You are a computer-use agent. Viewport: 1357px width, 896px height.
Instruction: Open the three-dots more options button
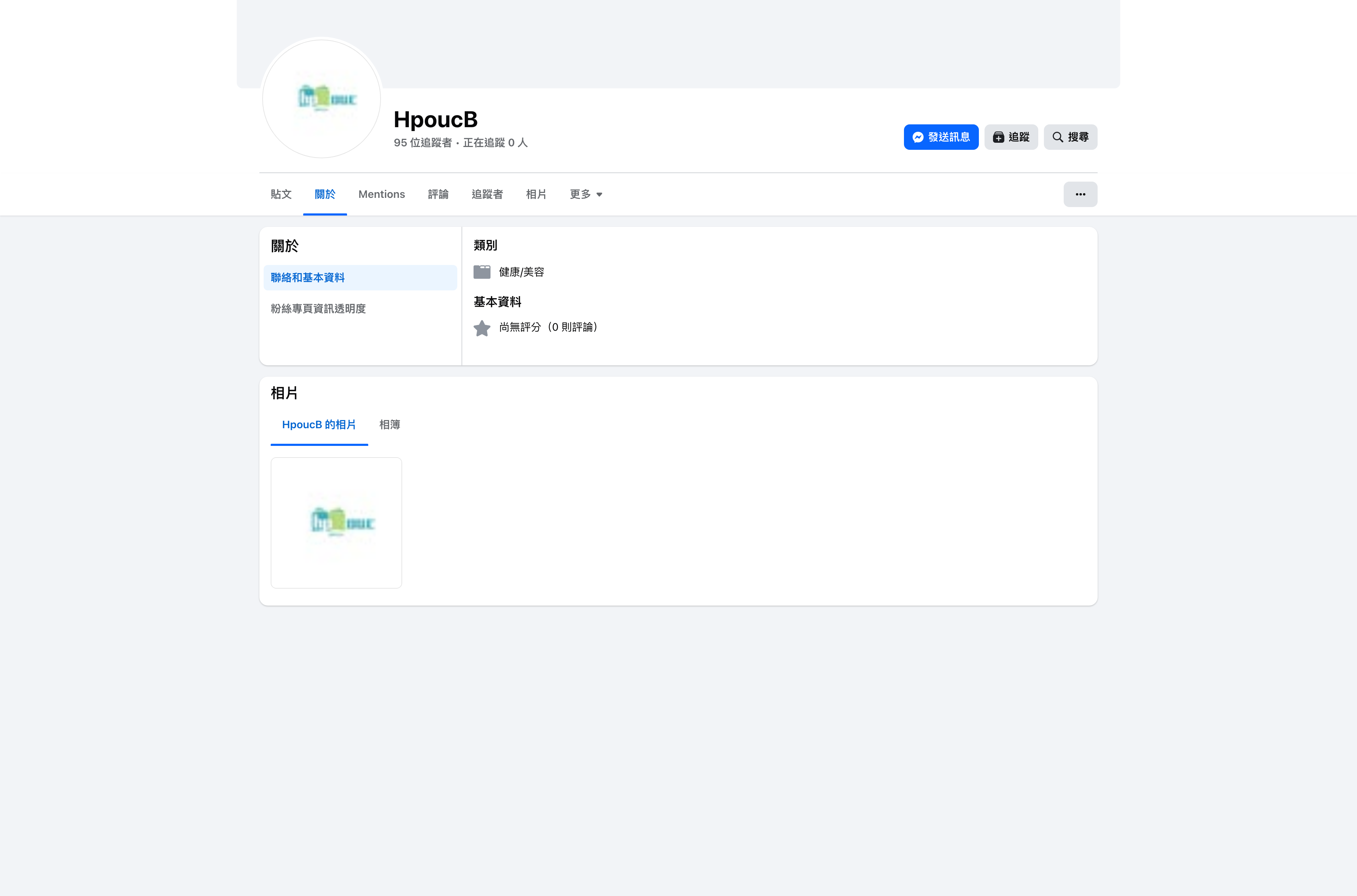tap(1080, 194)
